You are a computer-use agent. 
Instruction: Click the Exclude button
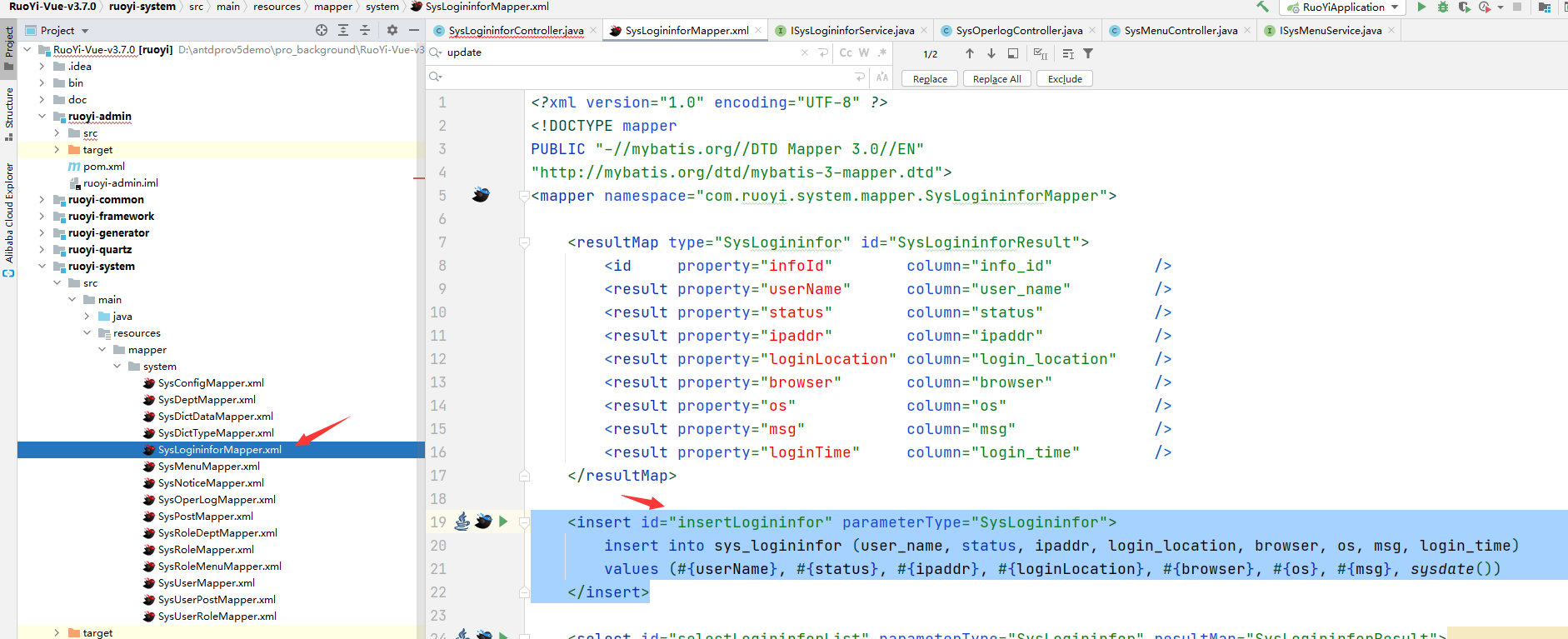(1065, 78)
